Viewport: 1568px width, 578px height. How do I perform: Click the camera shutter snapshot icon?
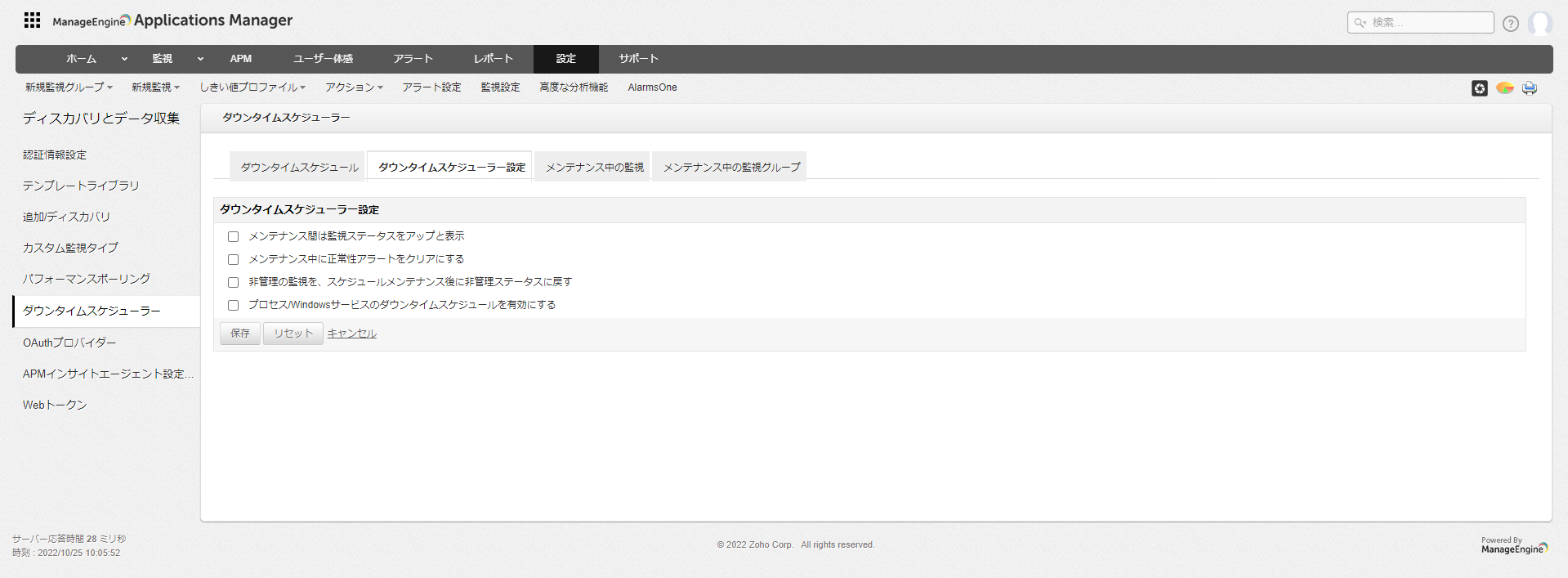tap(1479, 88)
